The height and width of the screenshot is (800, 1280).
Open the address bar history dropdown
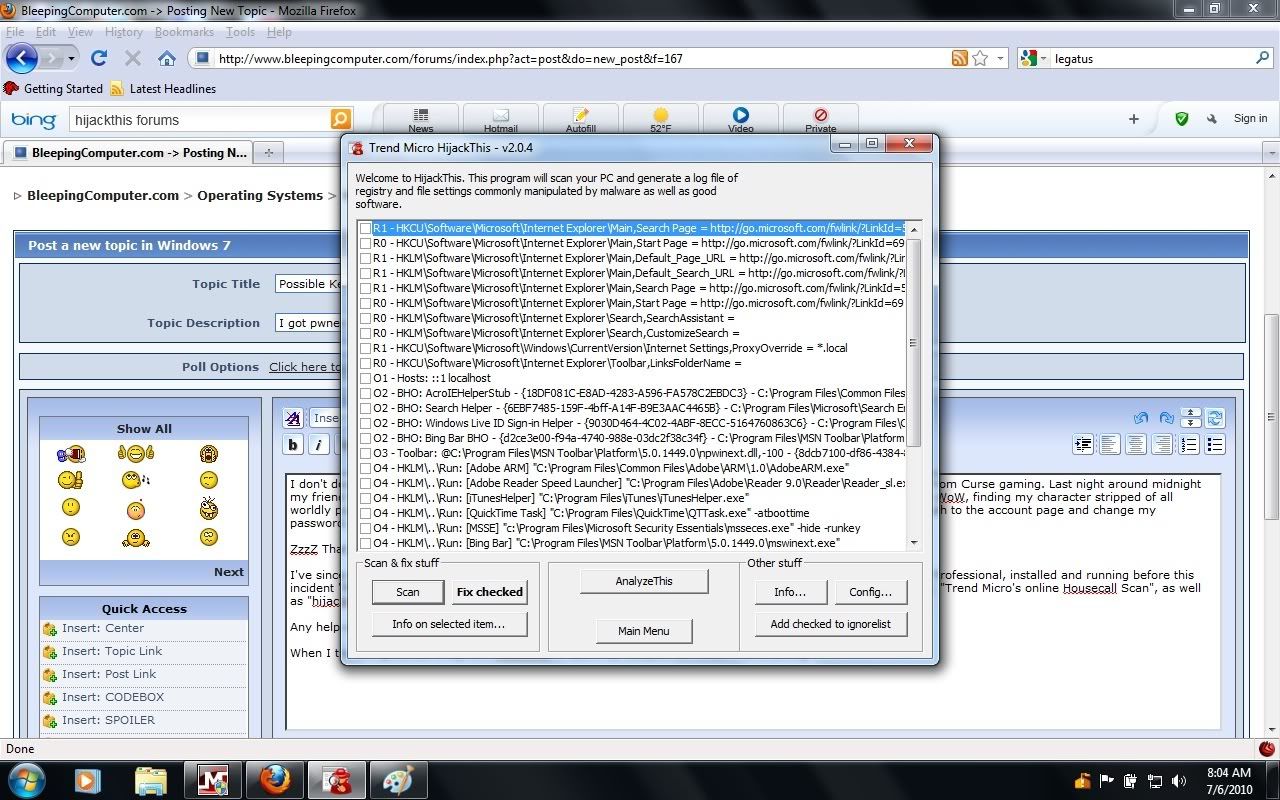point(1000,58)
